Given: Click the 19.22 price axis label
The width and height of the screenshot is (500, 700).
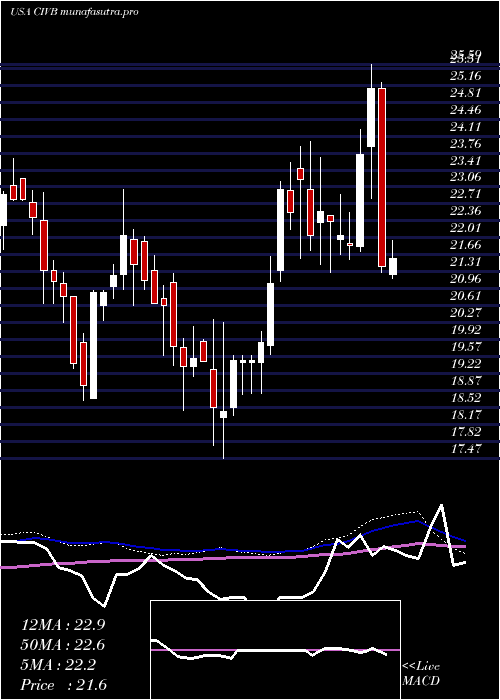Looking at the screenshot, I should coord(466,364).
